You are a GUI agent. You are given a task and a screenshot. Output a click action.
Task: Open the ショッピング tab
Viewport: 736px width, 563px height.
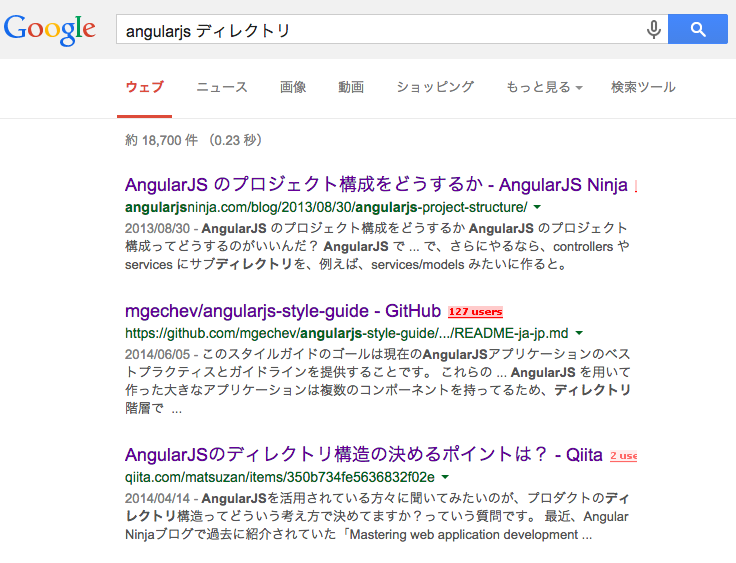435,87
